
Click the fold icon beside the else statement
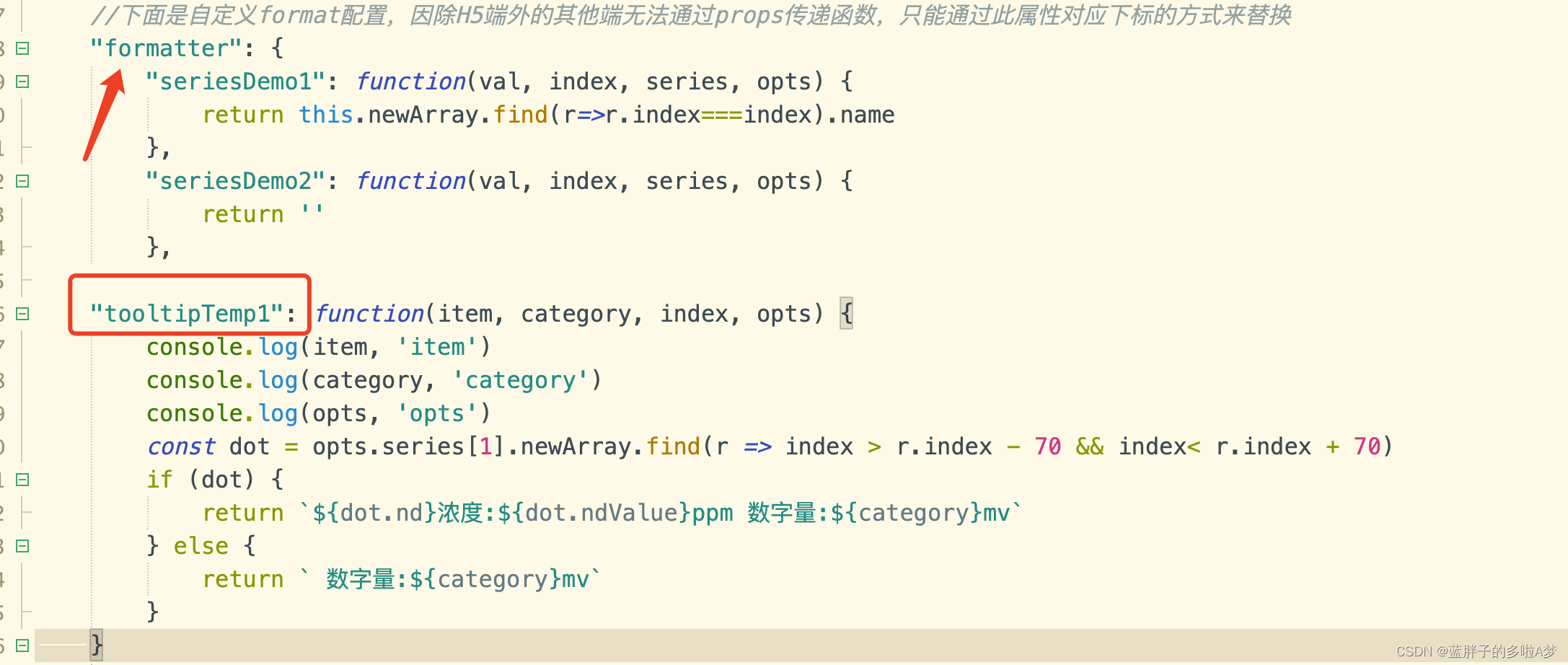(x=22, y=546)
